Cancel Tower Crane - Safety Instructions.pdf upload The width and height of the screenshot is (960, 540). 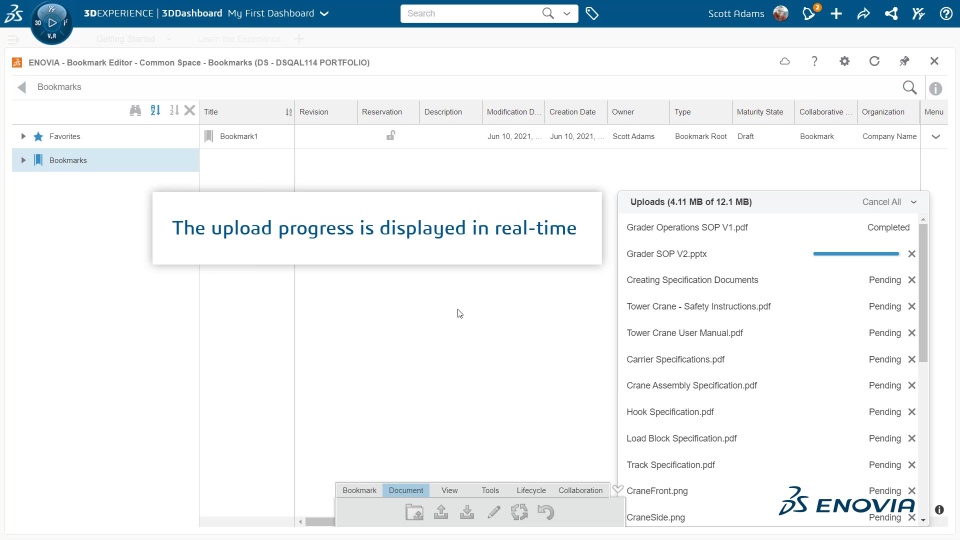coord(912,306)
